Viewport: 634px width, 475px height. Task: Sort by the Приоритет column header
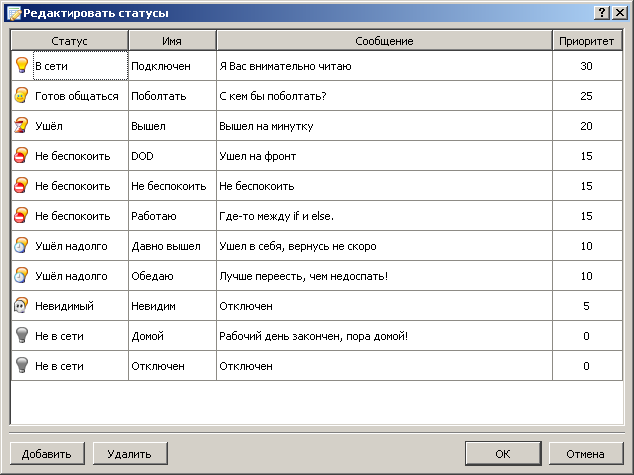pos(587,41)
